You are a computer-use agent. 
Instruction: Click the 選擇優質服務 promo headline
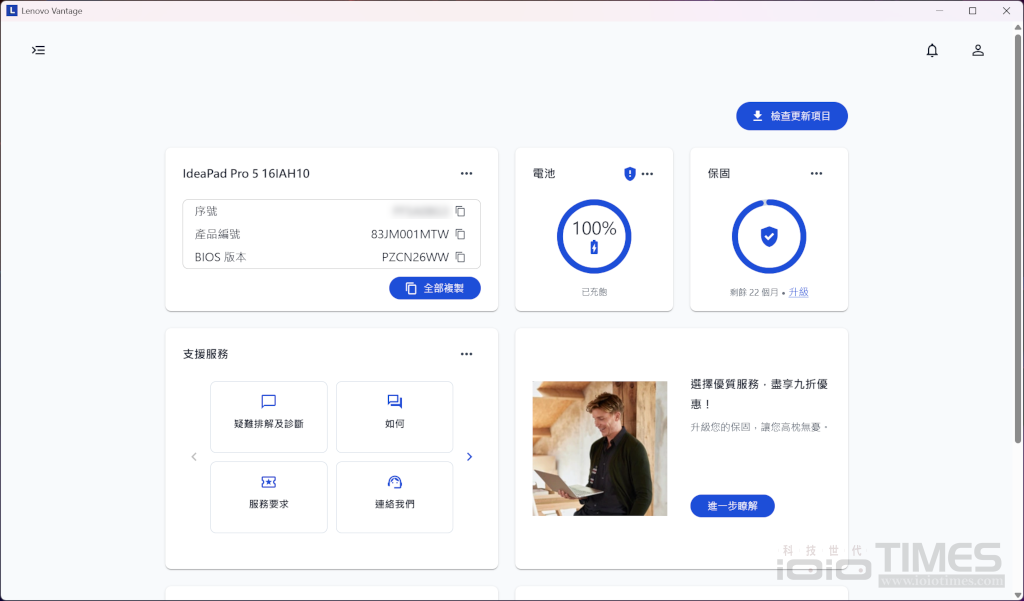click(x=759, y=394)
